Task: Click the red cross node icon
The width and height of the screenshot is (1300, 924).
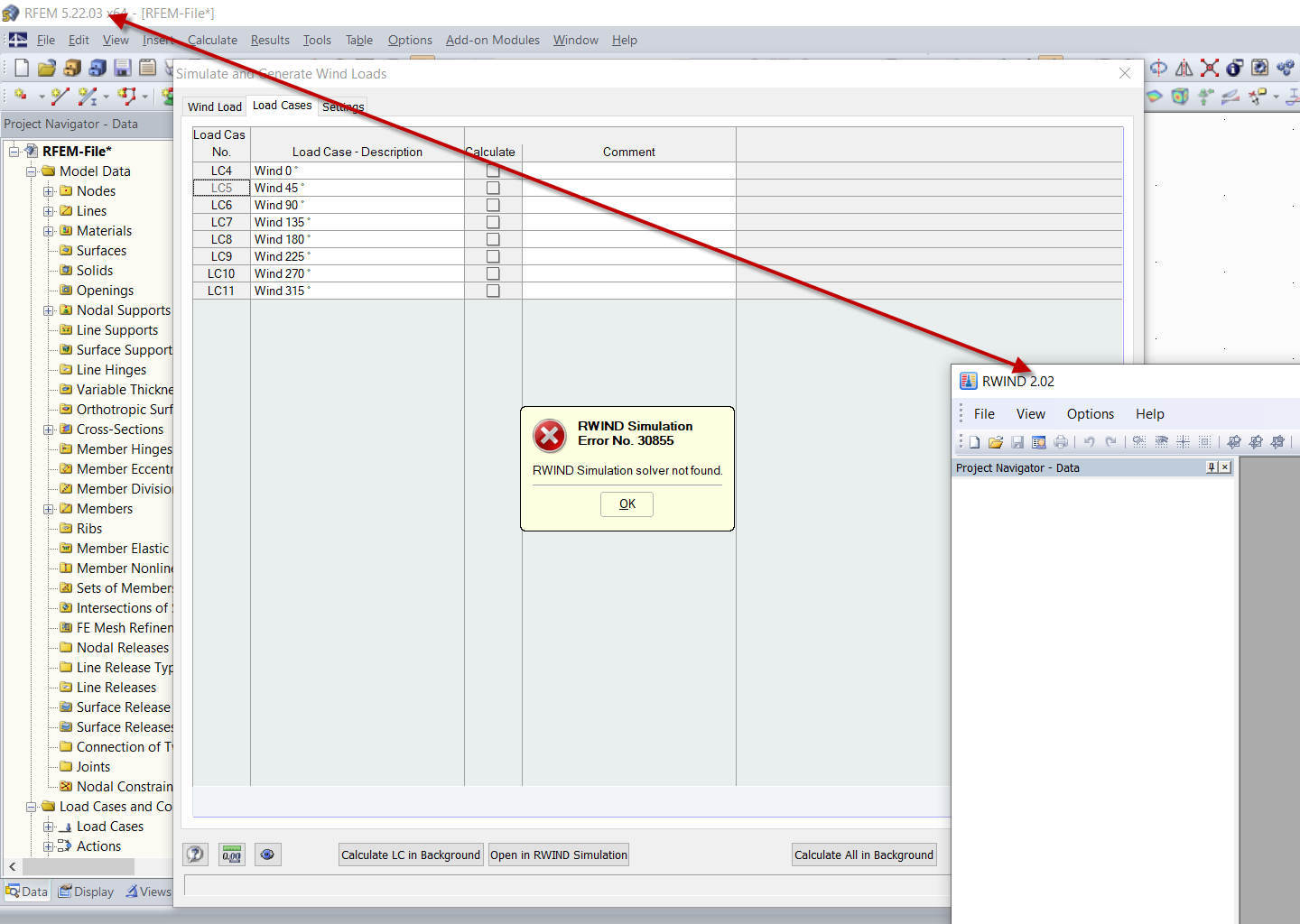Action: coord(1210,68)
